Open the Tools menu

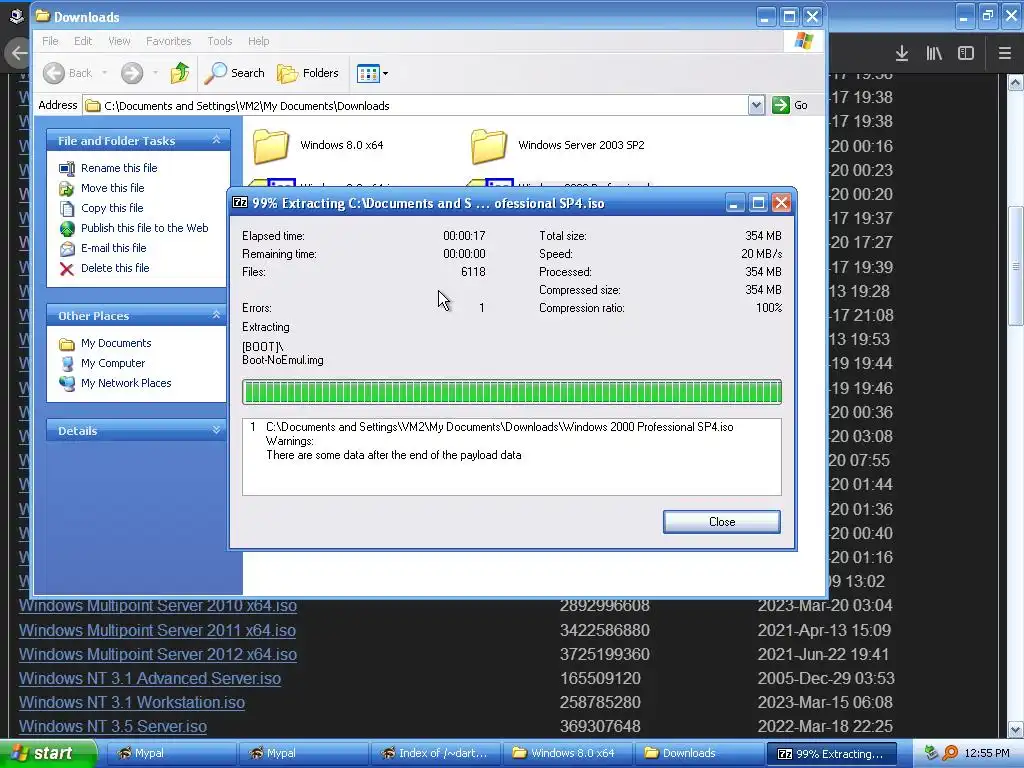[219, 41]
